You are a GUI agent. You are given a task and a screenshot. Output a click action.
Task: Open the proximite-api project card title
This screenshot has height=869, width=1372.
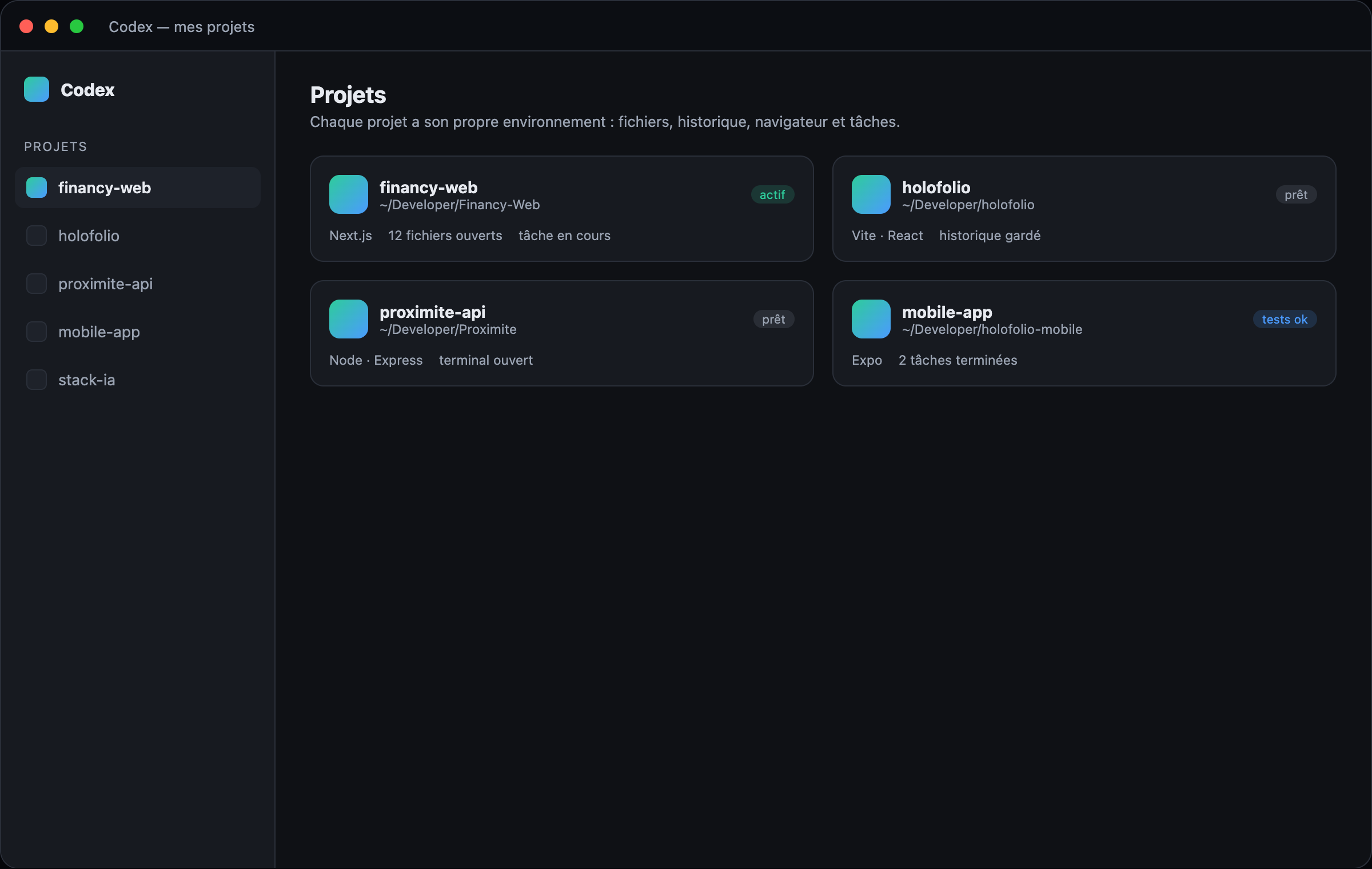(x=433, y=312)
